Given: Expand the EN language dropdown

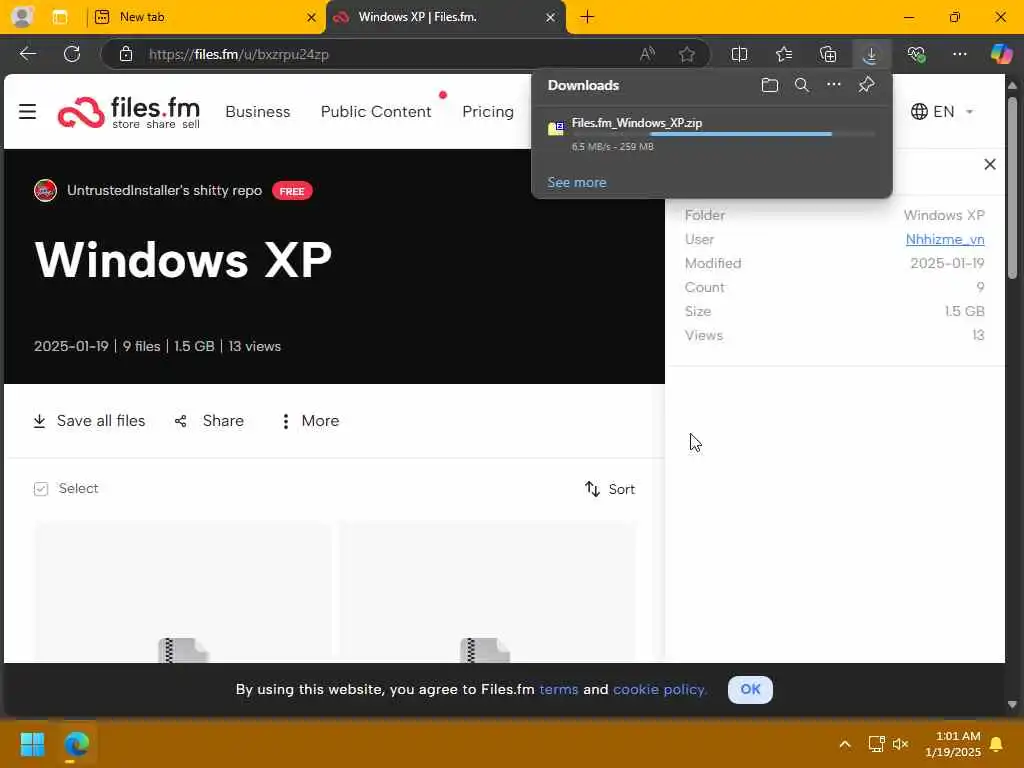Looking at the screenshot, I should pyautogui.click(x=942, y=112).
